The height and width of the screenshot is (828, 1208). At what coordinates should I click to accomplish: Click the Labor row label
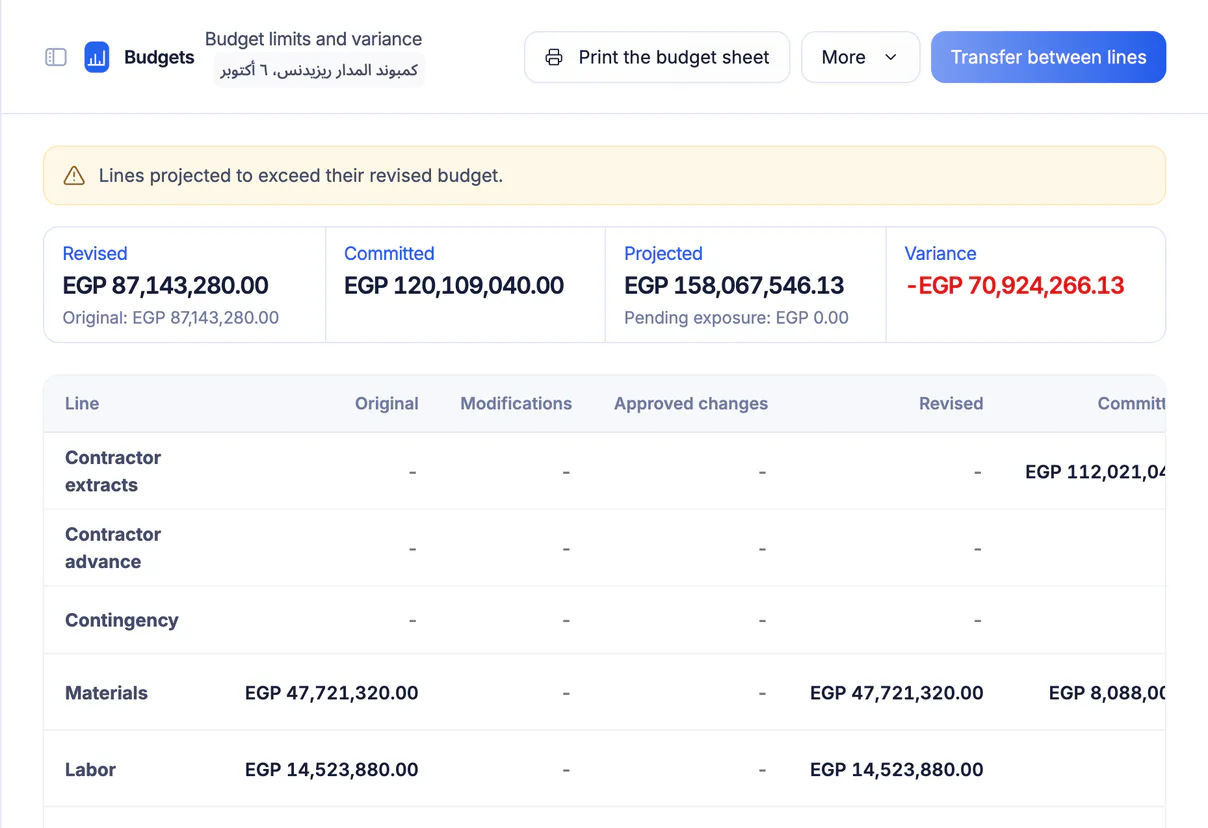click(90, 770)
